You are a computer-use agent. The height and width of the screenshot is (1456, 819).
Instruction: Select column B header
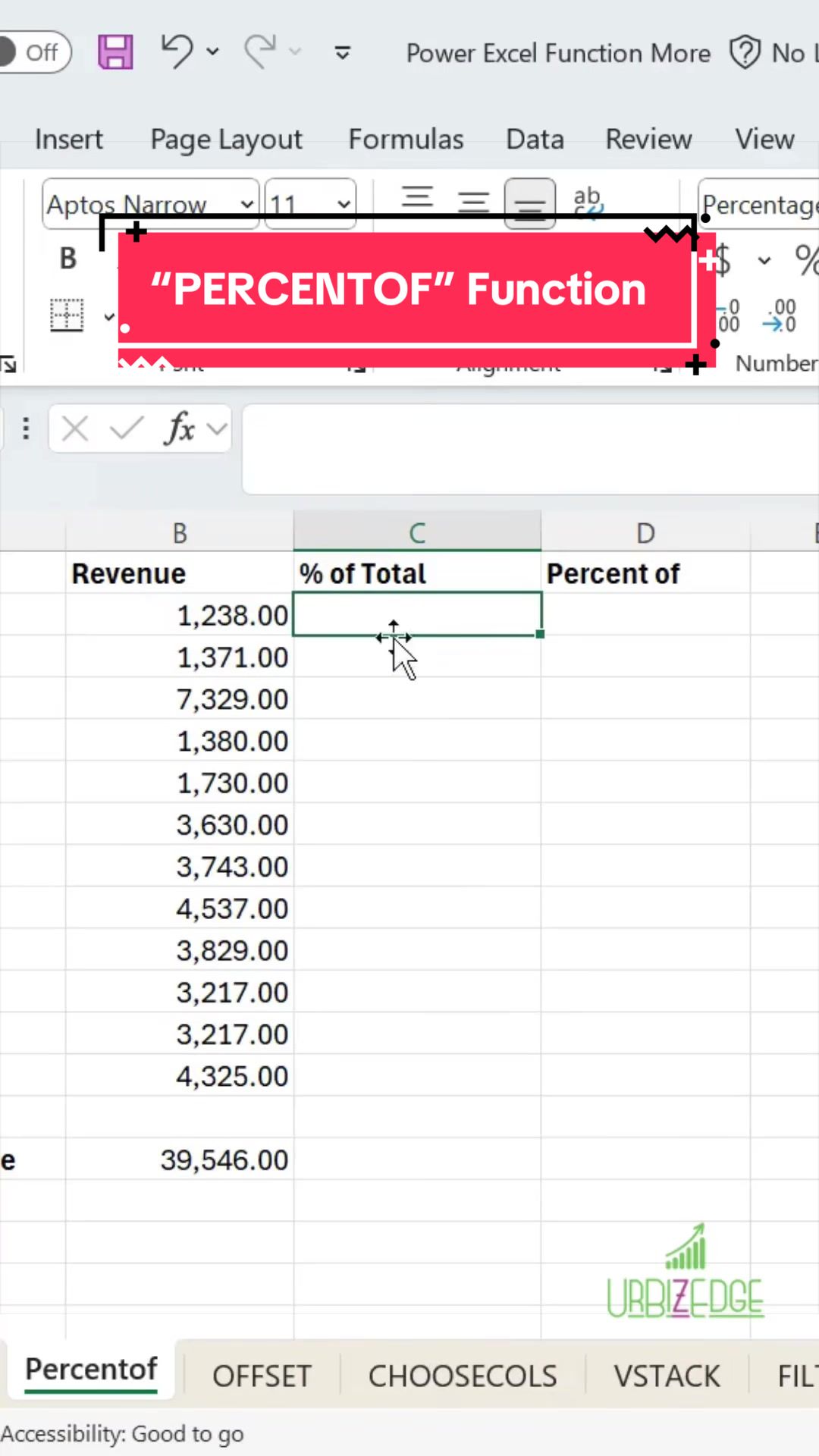coord(180,533)
